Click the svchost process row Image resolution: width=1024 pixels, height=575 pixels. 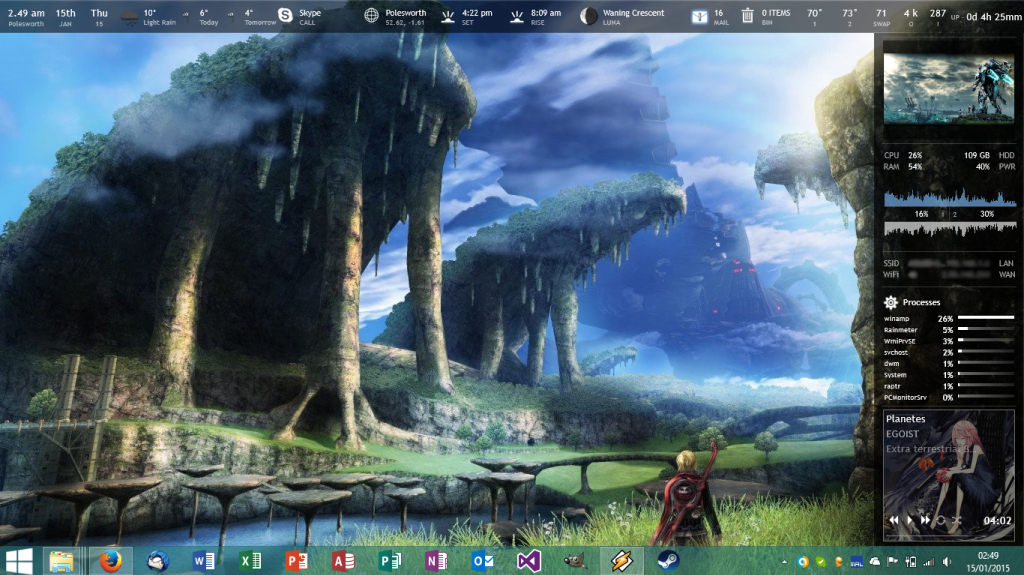(949, 352)
